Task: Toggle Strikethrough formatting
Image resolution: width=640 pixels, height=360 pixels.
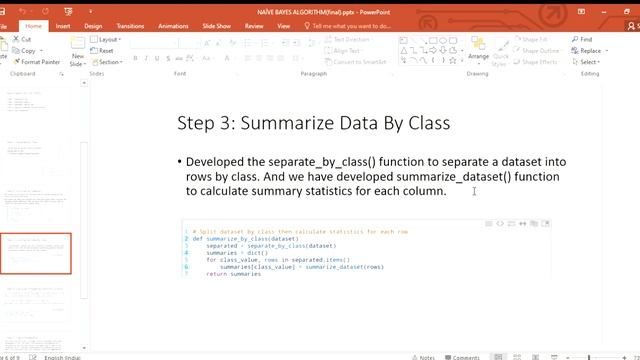Action: (x=179, y=59)
